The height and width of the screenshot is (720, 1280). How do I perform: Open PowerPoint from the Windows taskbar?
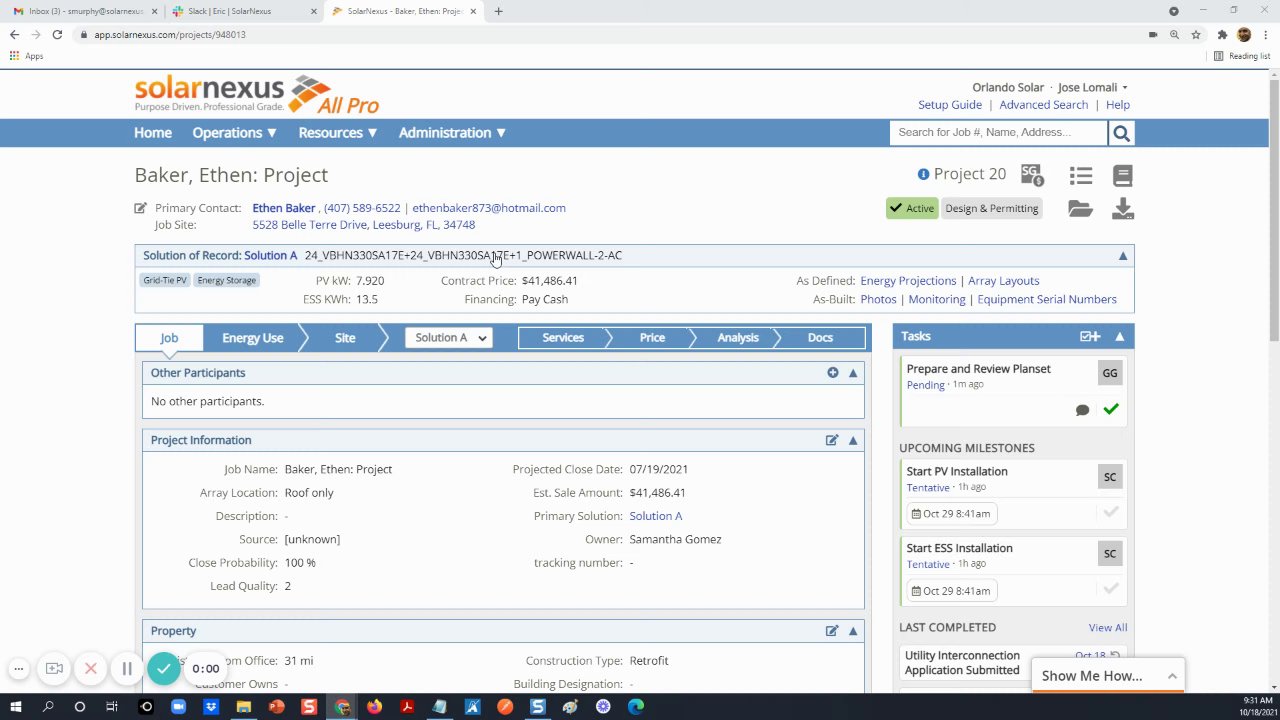pyautogui.click(x=276, y=707)
